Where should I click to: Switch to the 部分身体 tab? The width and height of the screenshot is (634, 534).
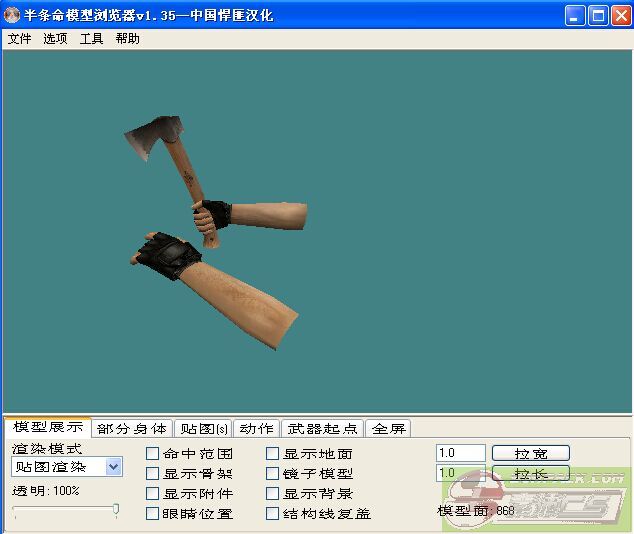tap(132, 429)
